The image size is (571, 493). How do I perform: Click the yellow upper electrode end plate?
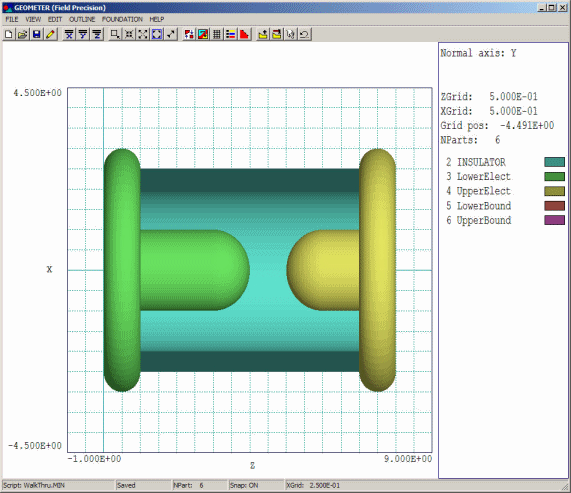click(378, 270)
